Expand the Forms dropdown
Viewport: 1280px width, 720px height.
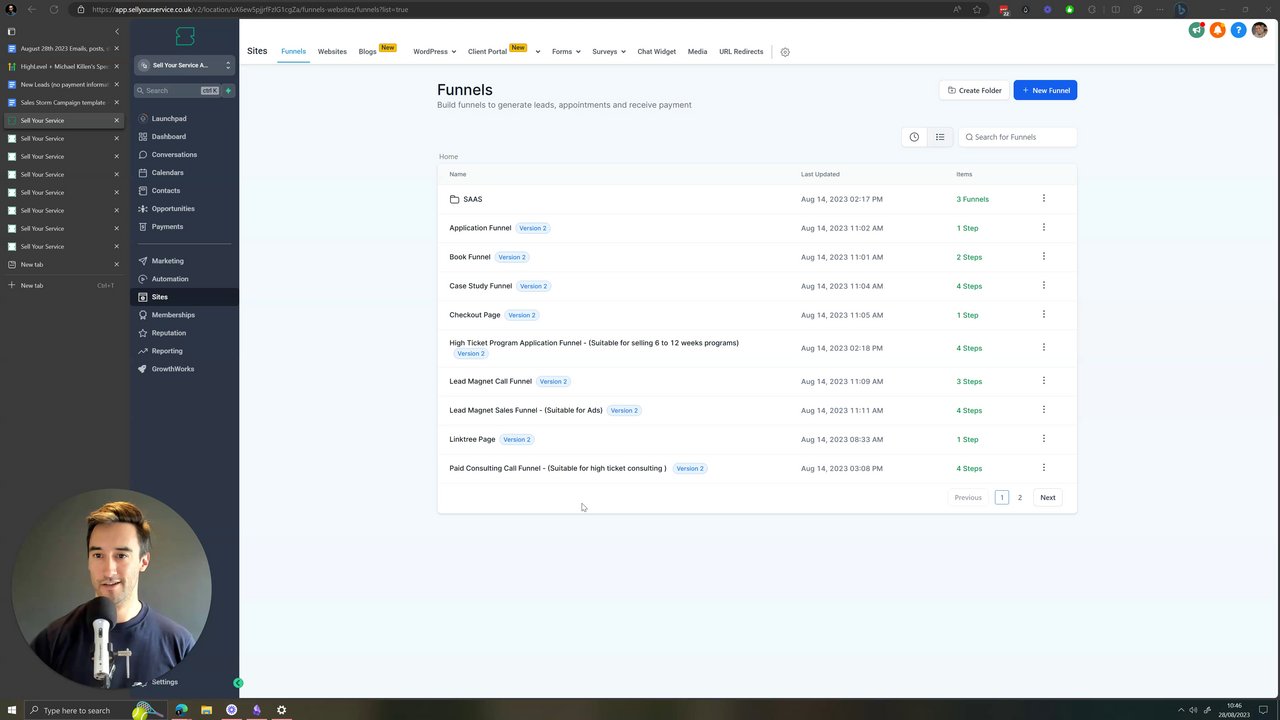[x=566, y=51]
